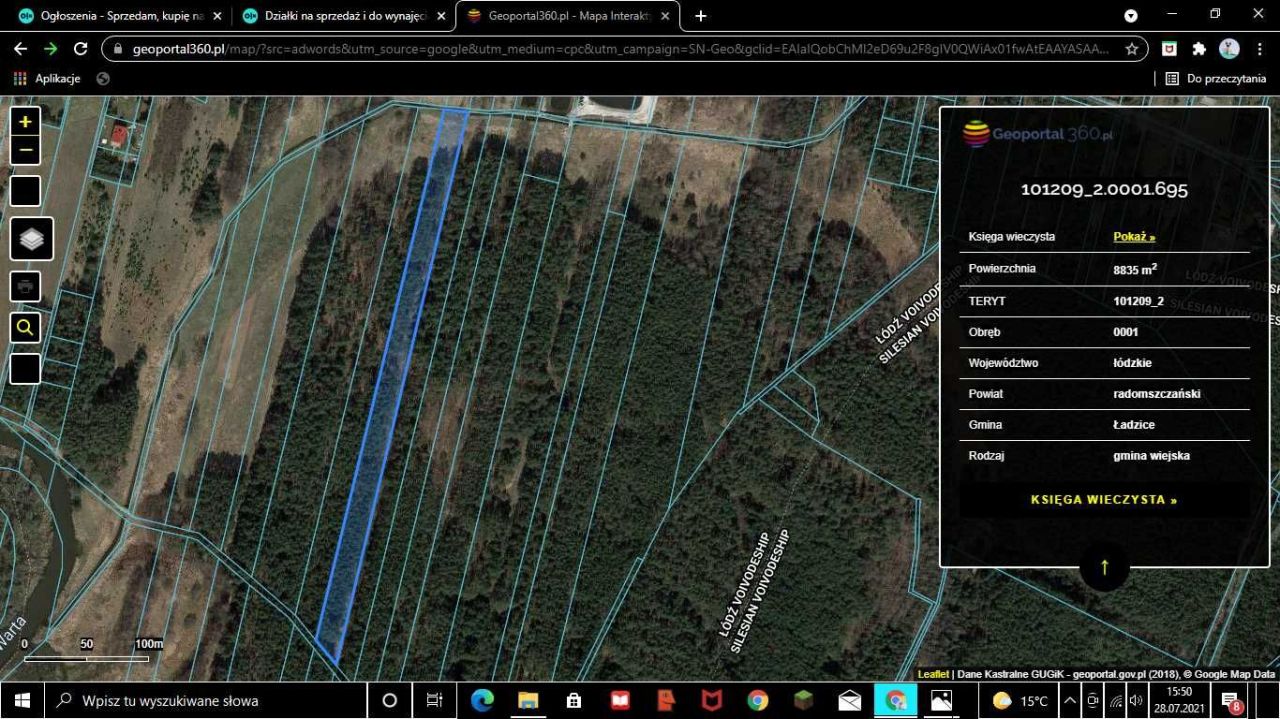The height and width of the screenshot is (719, 1280).
Task: Click the blank square button below the search icon
Action: click(x=25, y=368)
